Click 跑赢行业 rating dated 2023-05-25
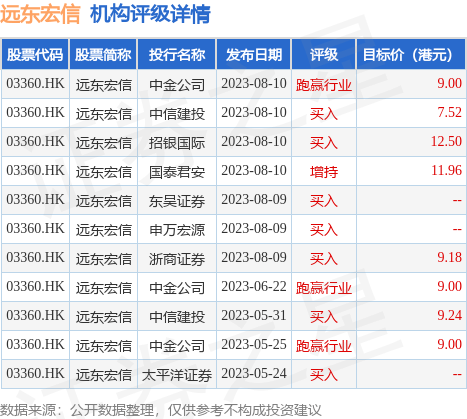Image resolution: width=467 pixels, height=419 pixels. (324, 345)
